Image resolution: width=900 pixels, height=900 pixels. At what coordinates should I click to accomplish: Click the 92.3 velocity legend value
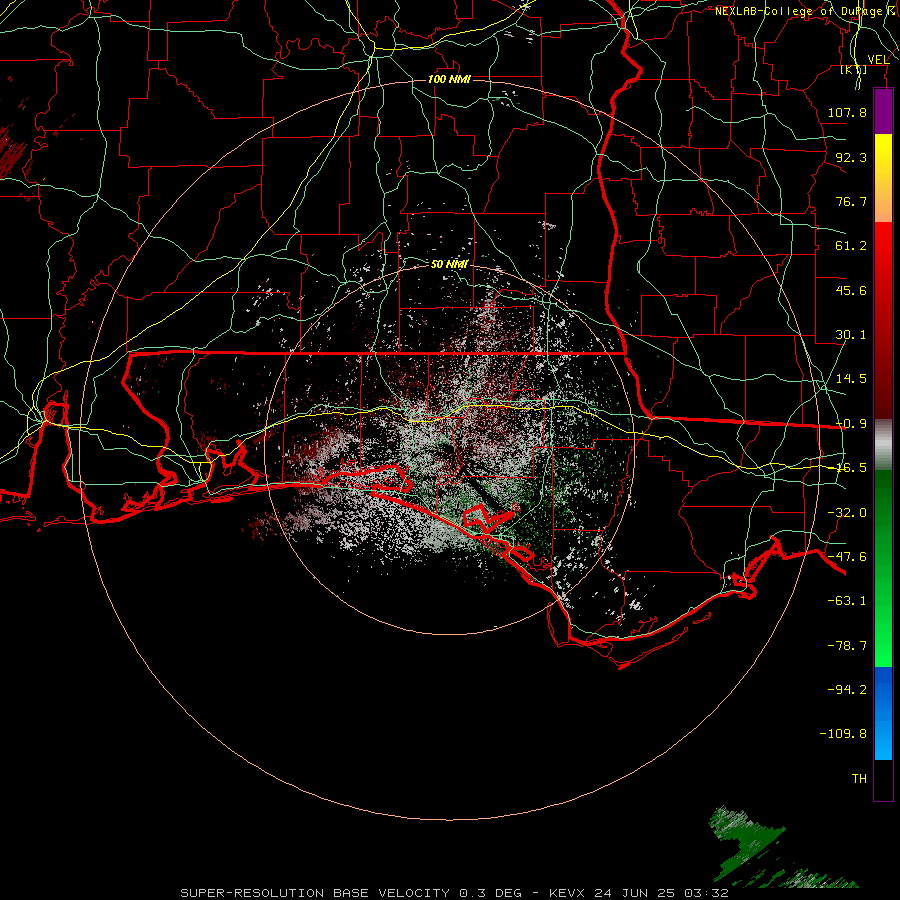851,157
